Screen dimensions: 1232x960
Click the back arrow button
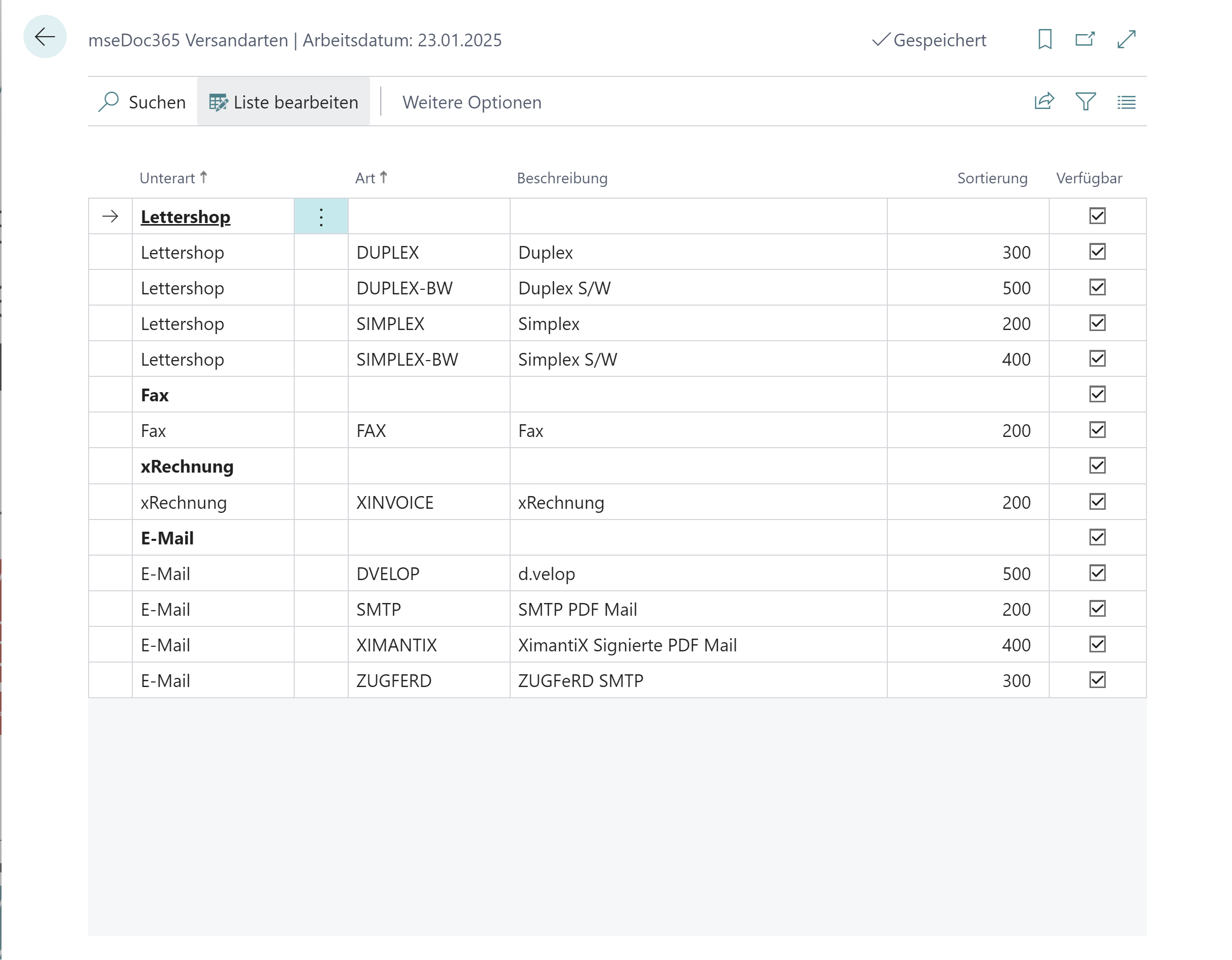pos(45,37)
